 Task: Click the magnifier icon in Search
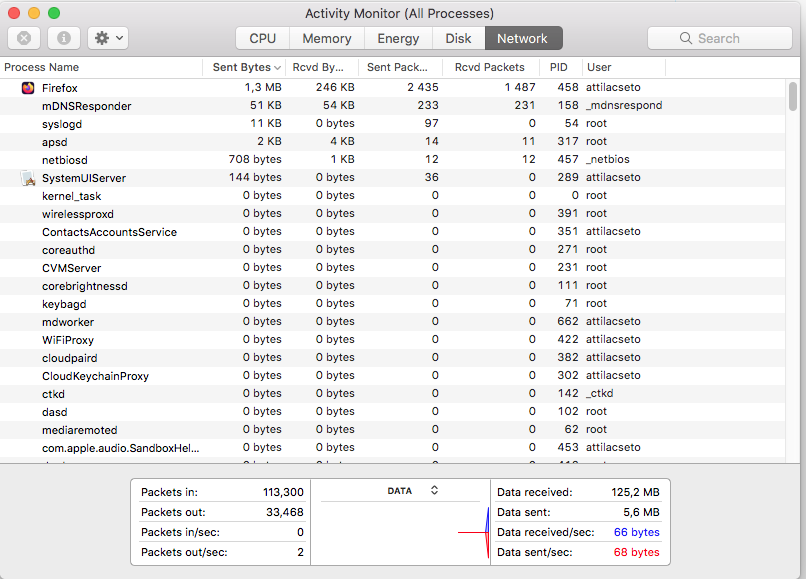(686, 38)
